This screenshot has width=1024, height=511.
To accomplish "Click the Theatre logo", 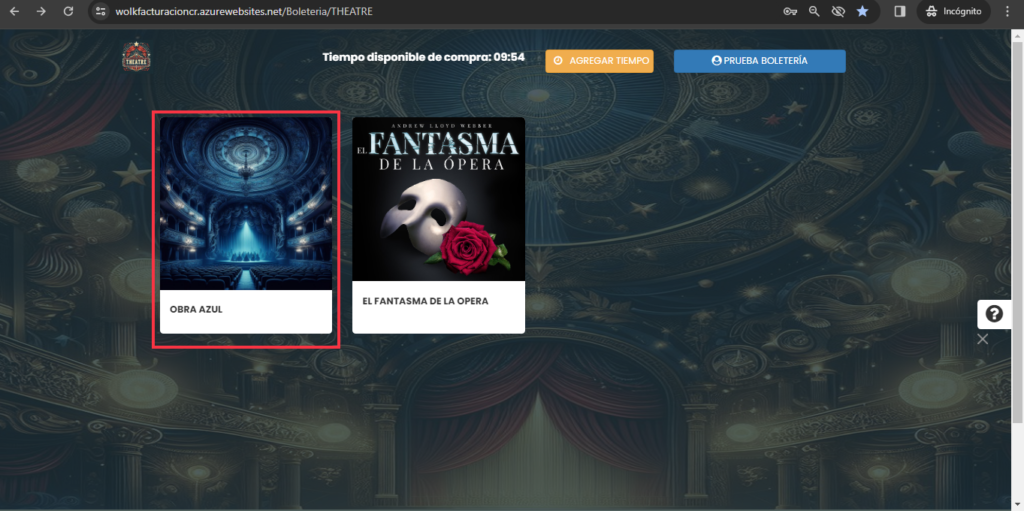I will point(136,57).
